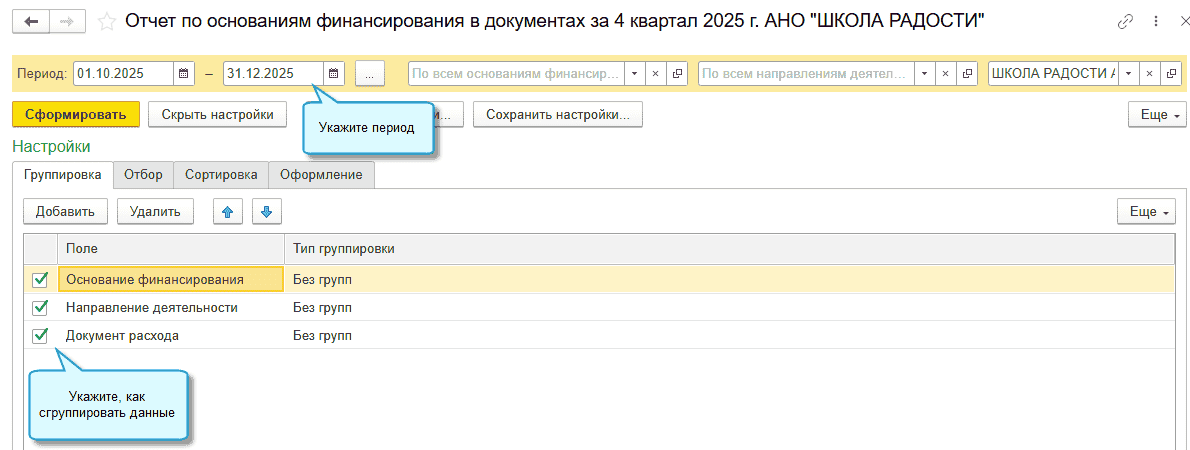Add report to favorites with star icon
The width and height of the screenshot is (1190, 450).
click(108, 21)
